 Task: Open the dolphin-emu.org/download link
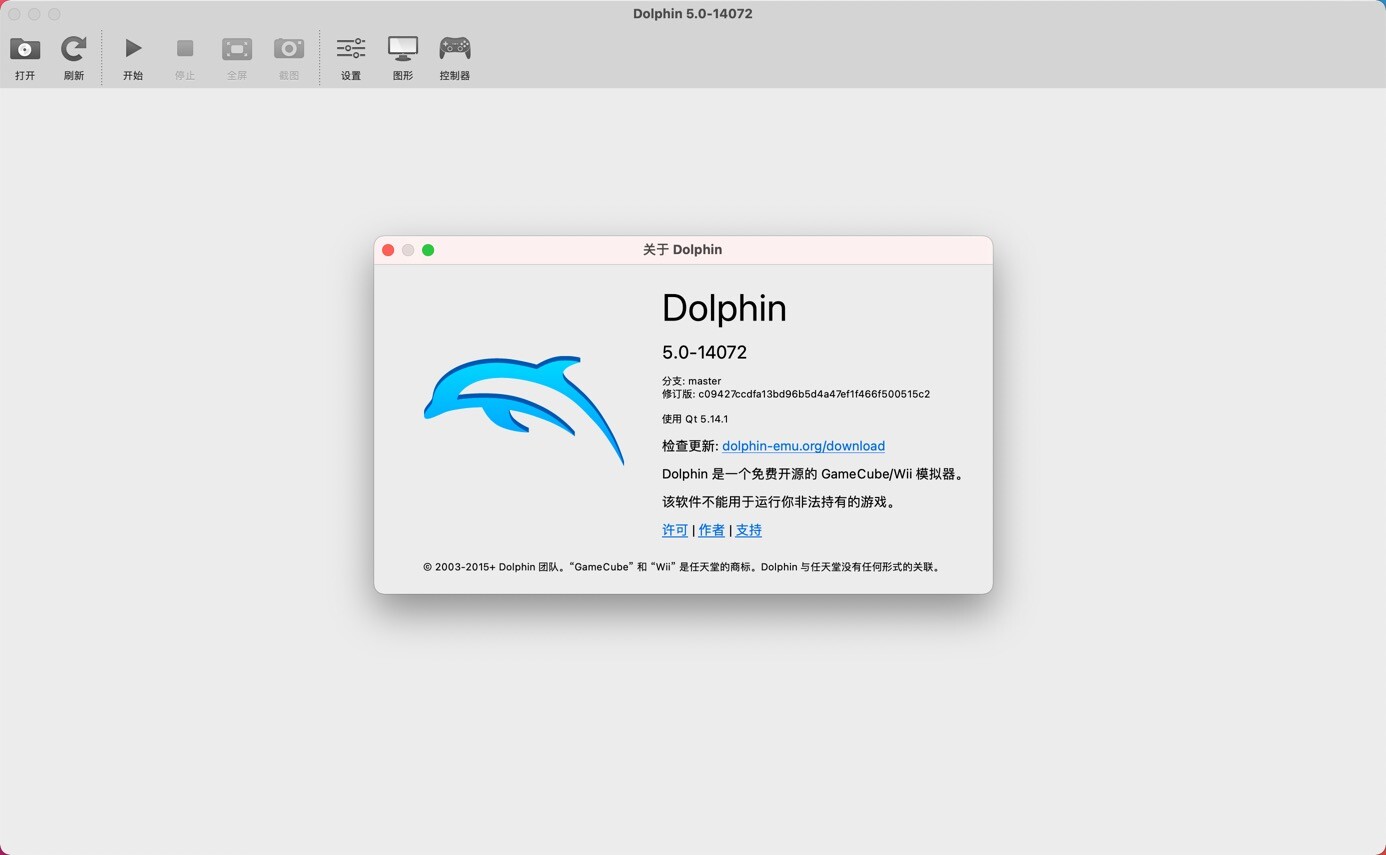pyautogui.click(x=803, y=446)
